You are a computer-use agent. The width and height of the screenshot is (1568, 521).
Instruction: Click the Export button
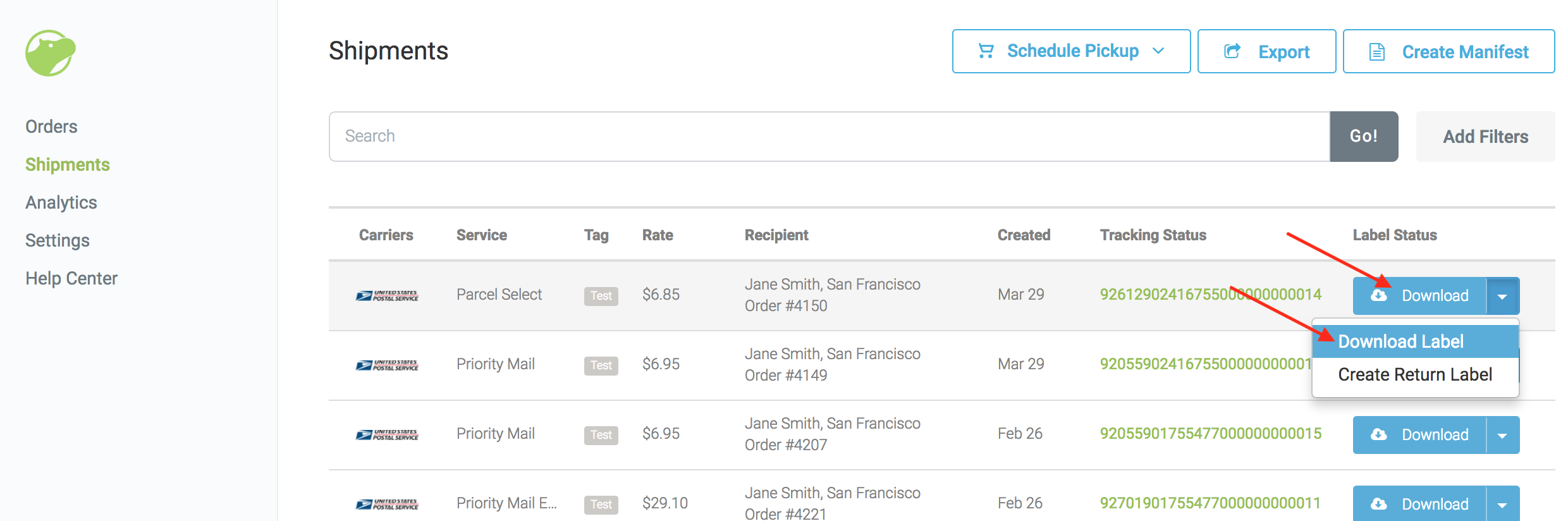pos(1266,51)
